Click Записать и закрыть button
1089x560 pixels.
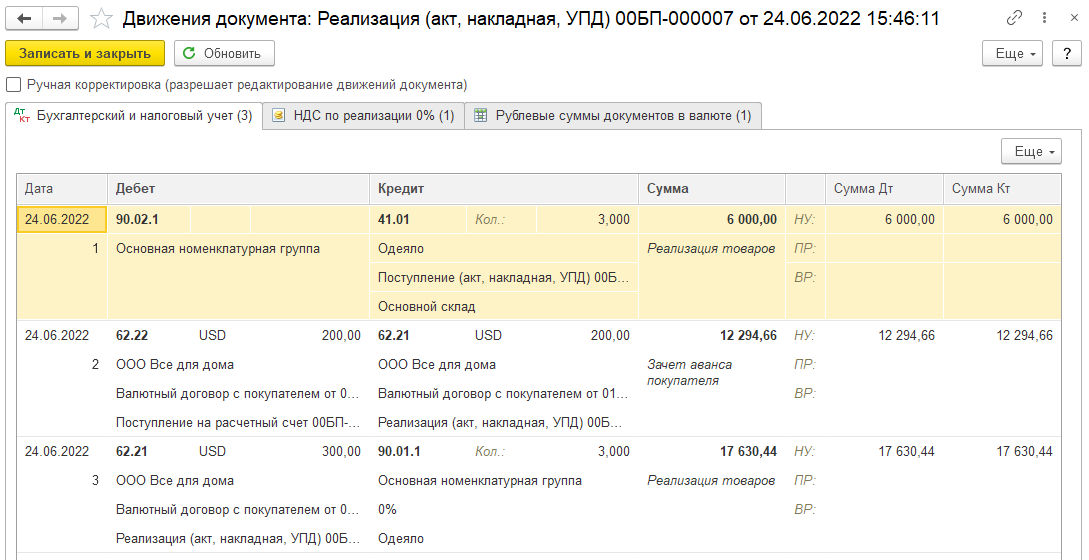[x=85, y=53]
